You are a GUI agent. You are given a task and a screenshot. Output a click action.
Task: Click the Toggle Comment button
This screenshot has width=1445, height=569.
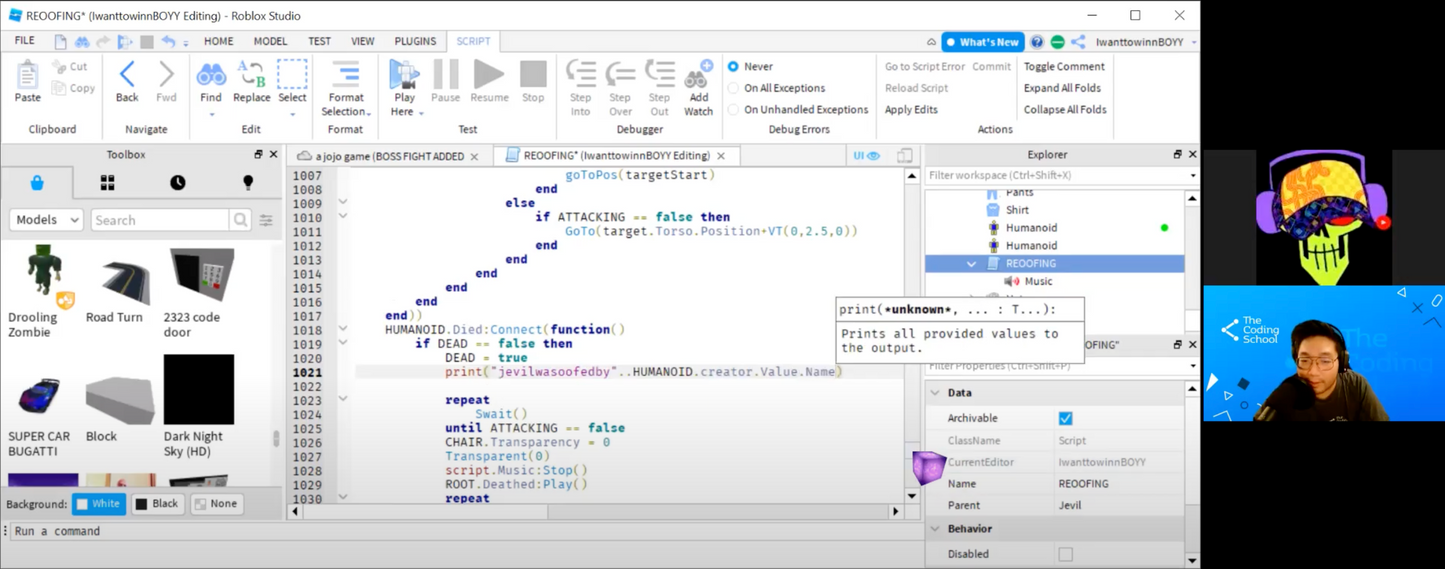click(x=1063, y=66)
